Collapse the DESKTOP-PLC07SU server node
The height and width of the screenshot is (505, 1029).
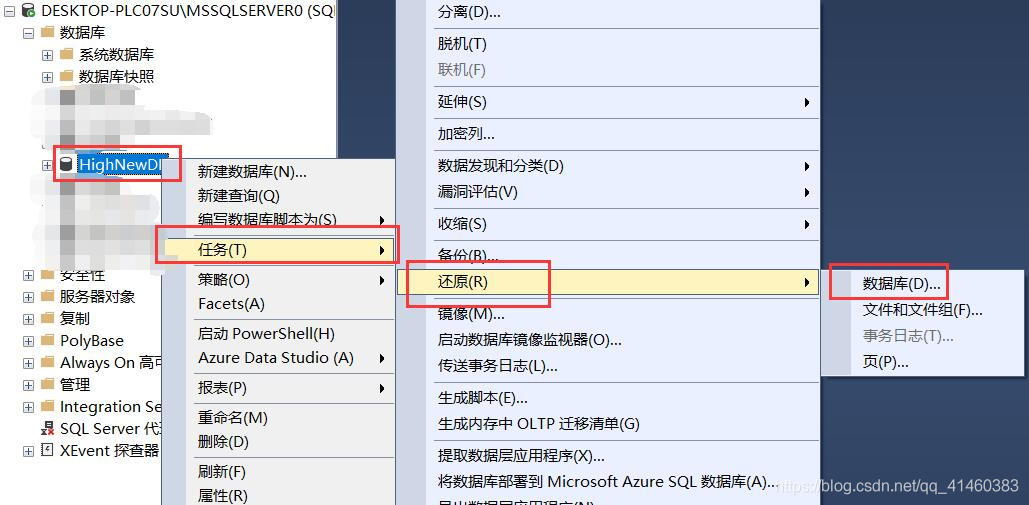[8, 10]
